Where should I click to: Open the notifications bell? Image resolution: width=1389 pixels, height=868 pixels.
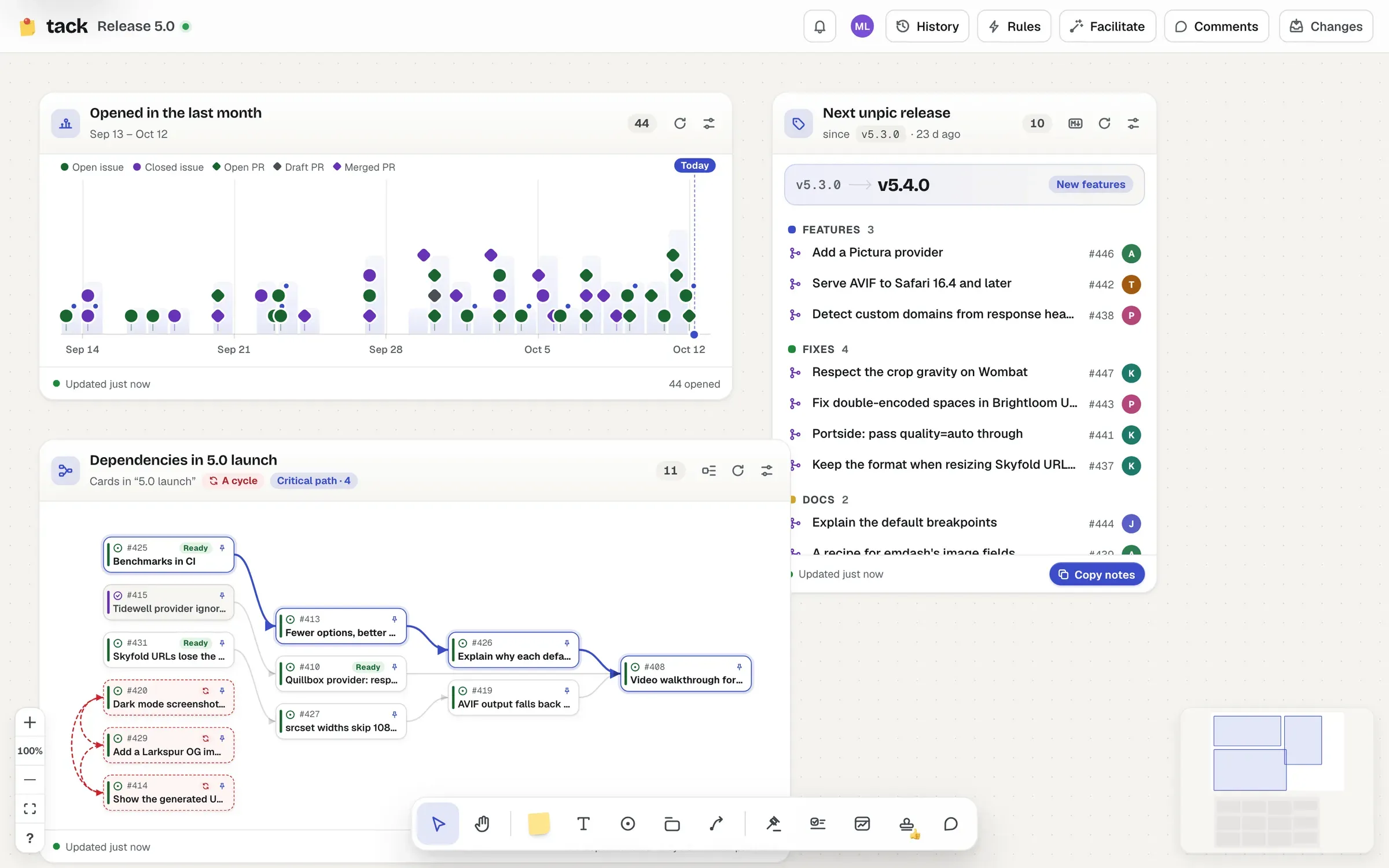click(820, 27)
